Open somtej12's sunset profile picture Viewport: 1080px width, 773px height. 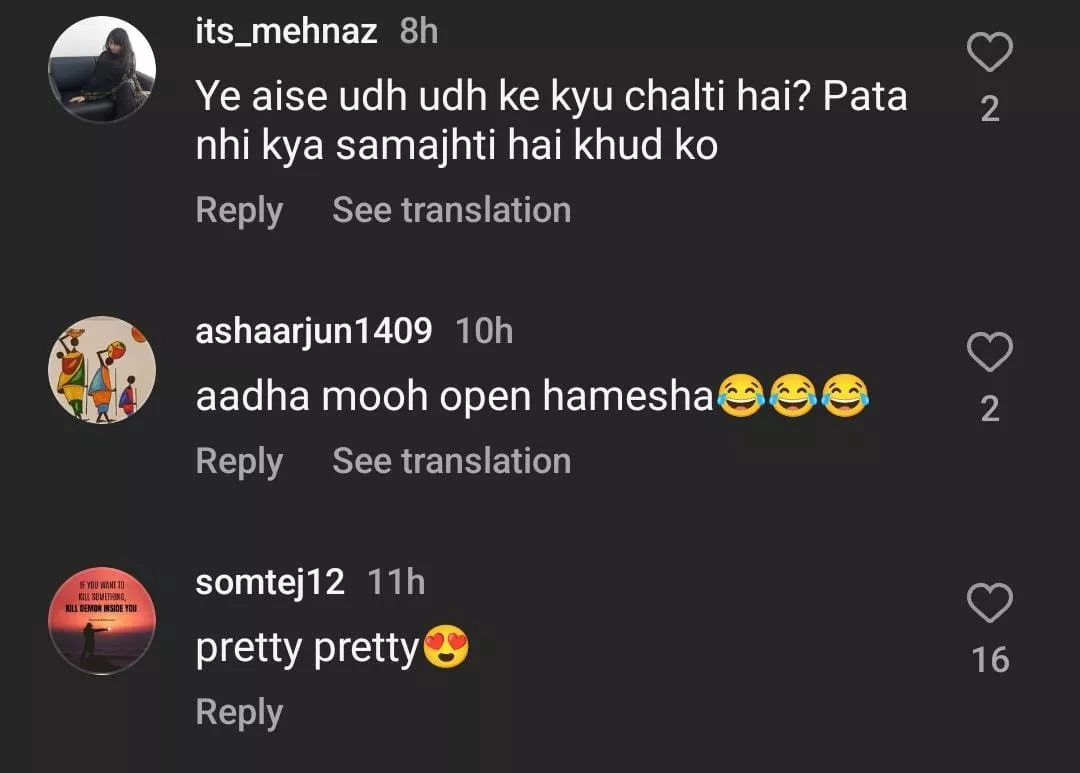[102, 621]
